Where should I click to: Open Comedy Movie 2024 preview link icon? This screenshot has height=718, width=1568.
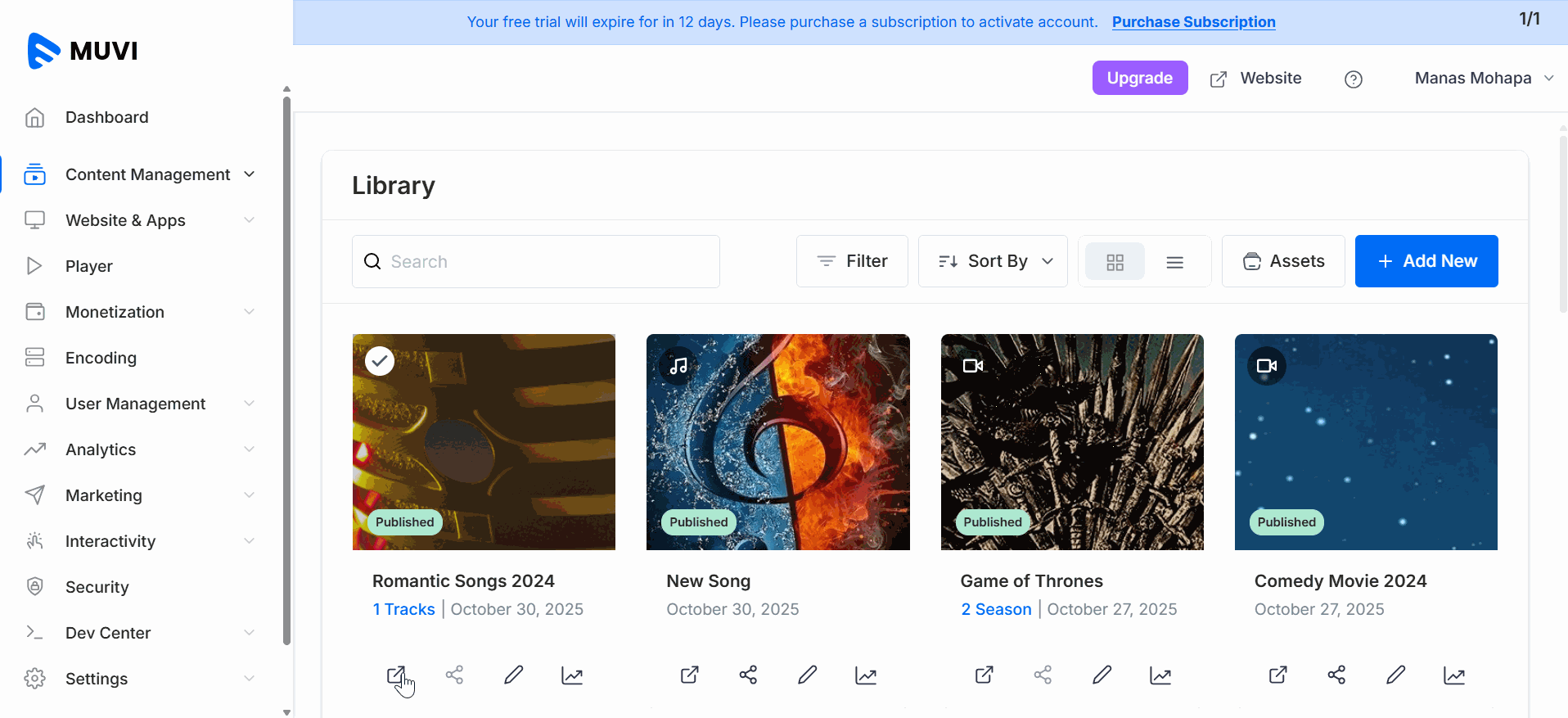[x=1277, y=675]
